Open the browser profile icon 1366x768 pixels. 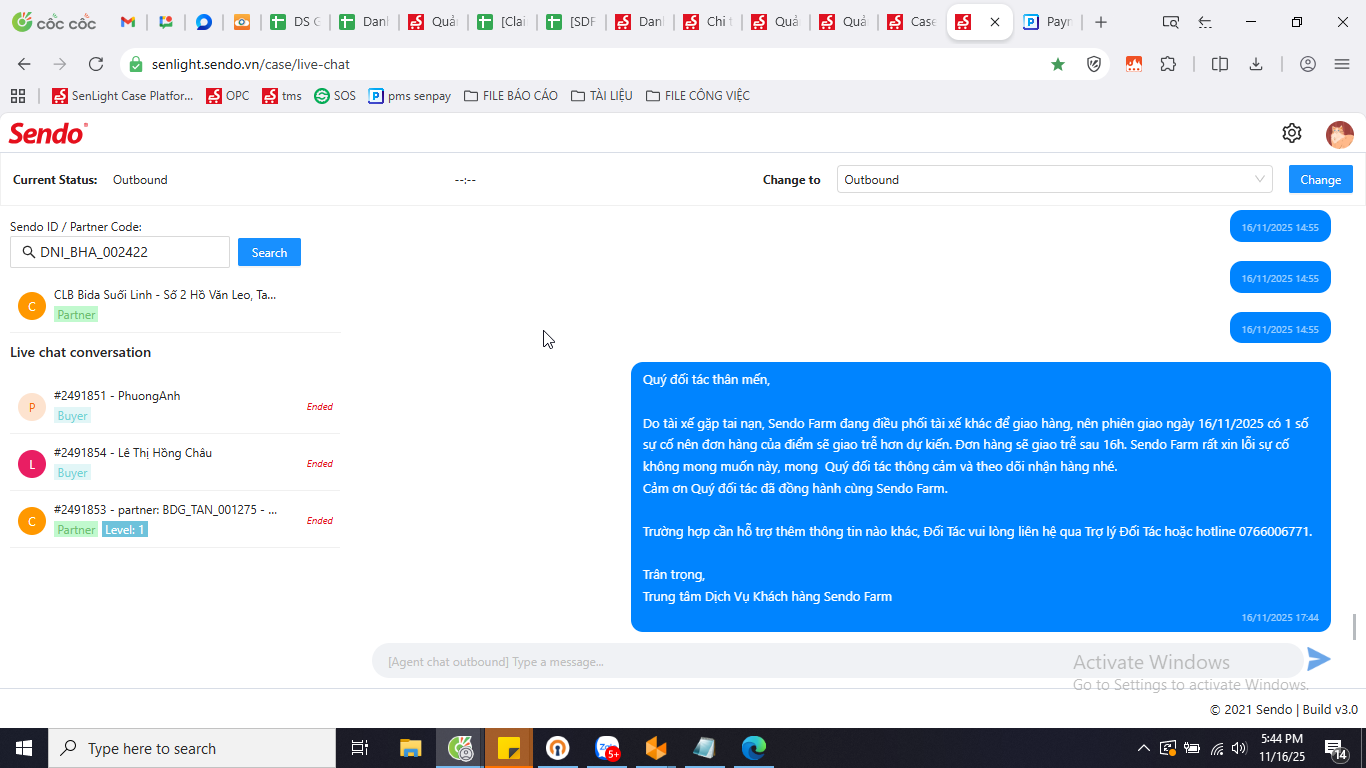(x=1308, y=64)
